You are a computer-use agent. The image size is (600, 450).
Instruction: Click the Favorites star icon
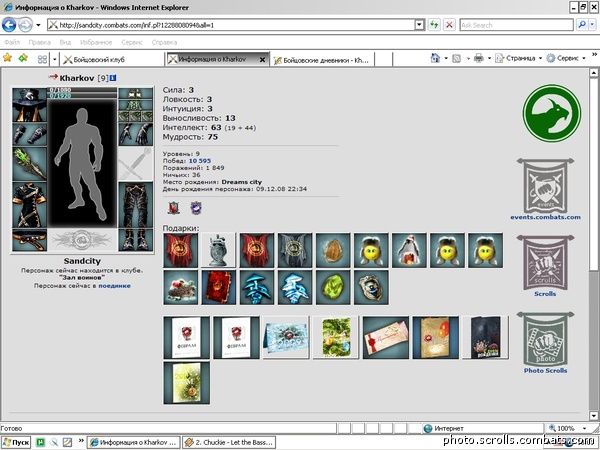[x=7, y=58]
